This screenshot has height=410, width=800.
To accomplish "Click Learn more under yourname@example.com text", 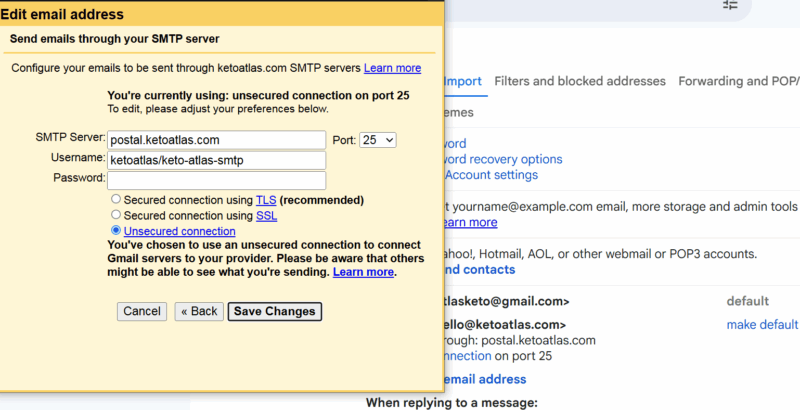I will (470, 222).
